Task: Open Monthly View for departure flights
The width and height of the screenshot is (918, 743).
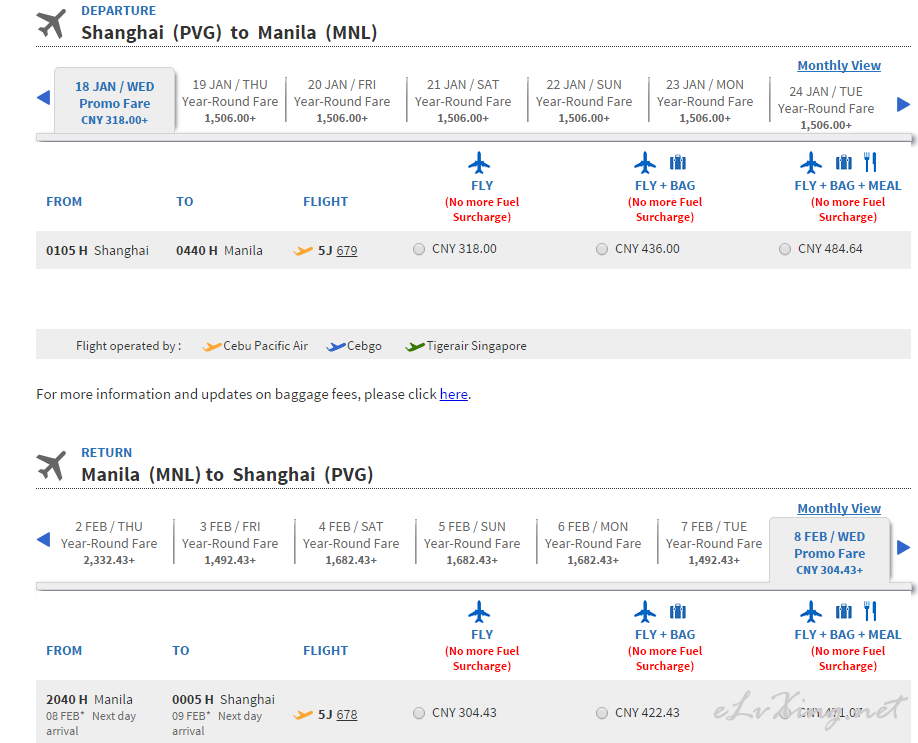Action: pos(838,66)
